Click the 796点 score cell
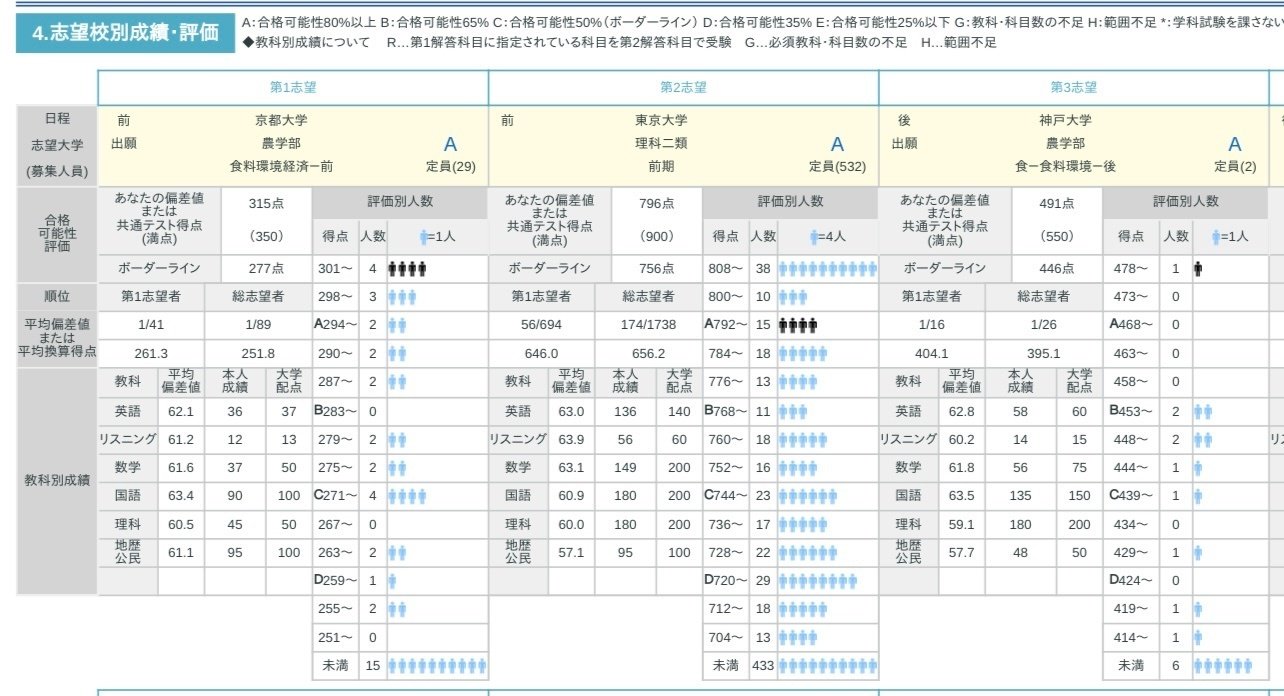 (x=657, y=203)
